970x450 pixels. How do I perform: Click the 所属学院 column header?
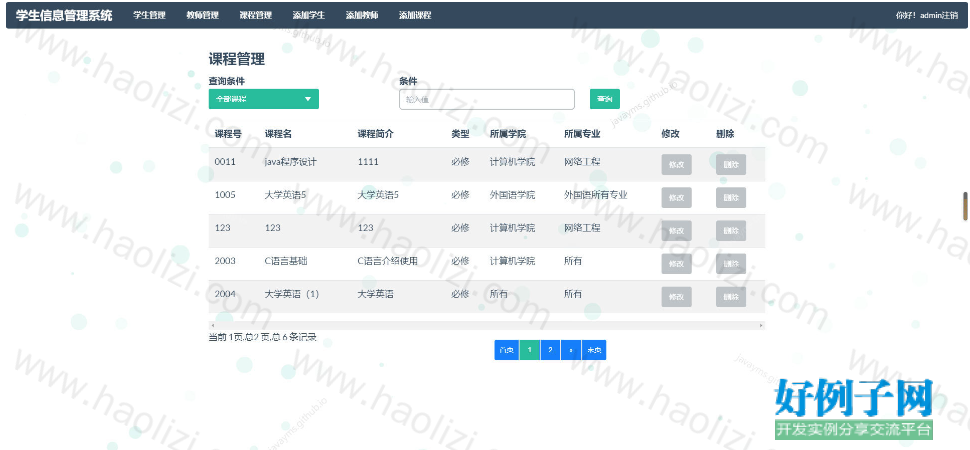point(508,134)
